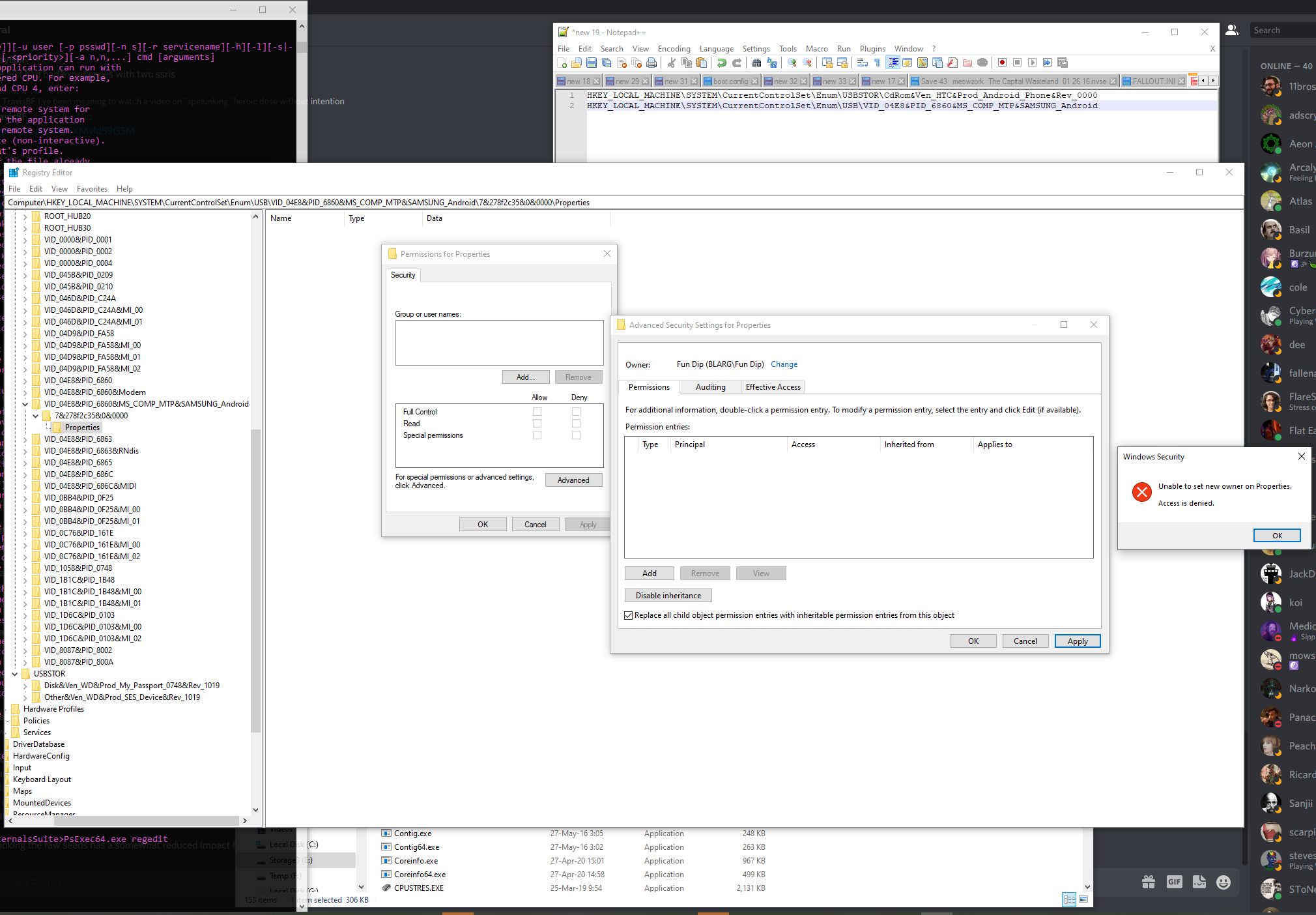Expand Disk&Ven_WD&Prod_My_Passport key

tap(25, 686)
